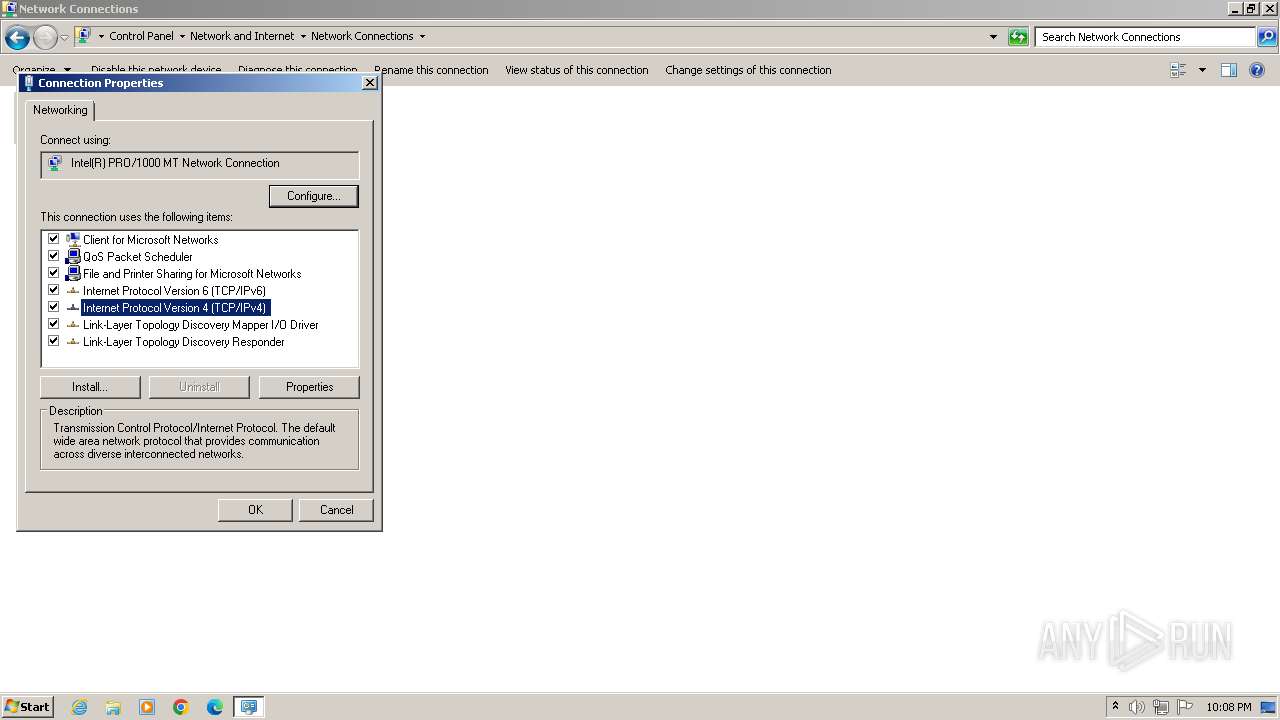1280x720 pixels.
Task: Open Google Chrome from the taskbar
Action: pyautogui.click(x=181, y=707)
